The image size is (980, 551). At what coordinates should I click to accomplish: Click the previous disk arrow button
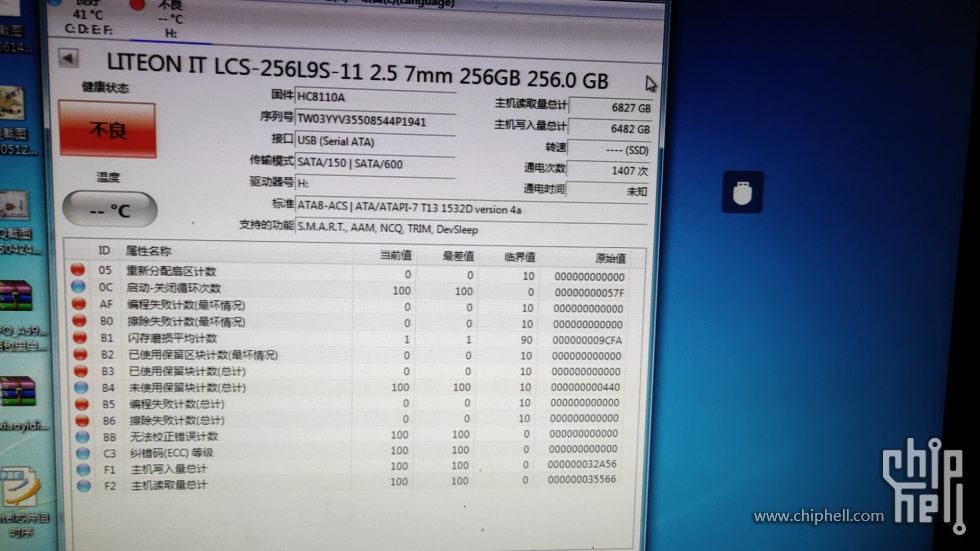pos(69,59)
